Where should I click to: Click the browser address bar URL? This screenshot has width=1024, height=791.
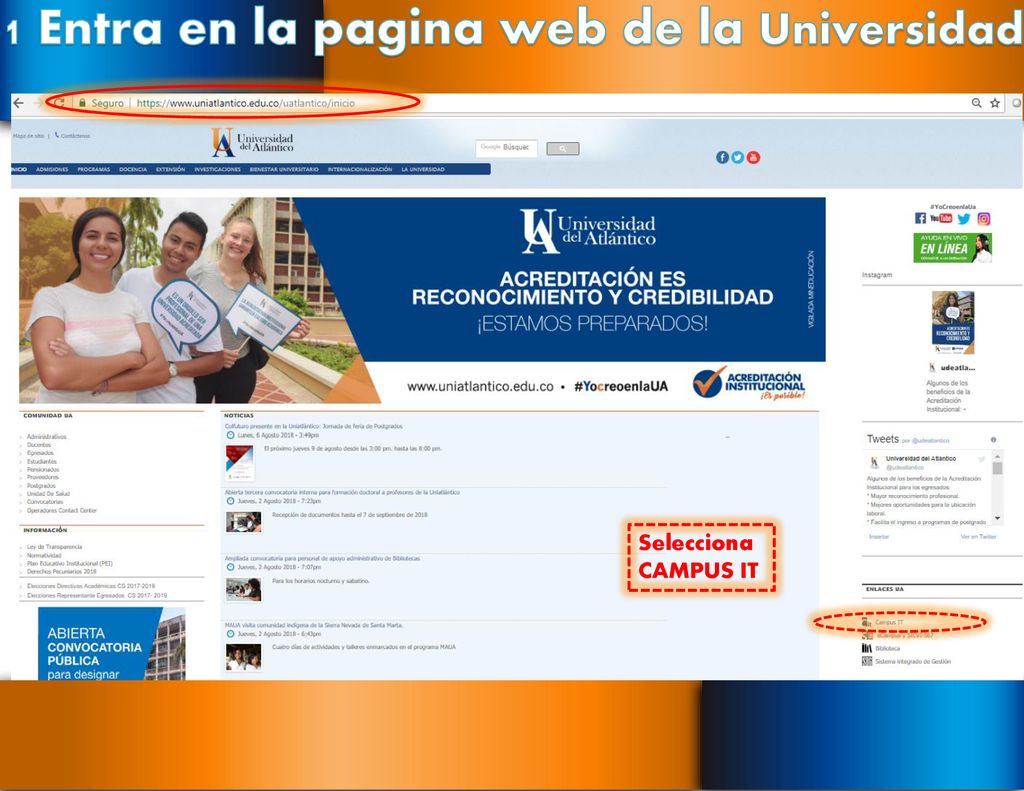pos(246,103)
